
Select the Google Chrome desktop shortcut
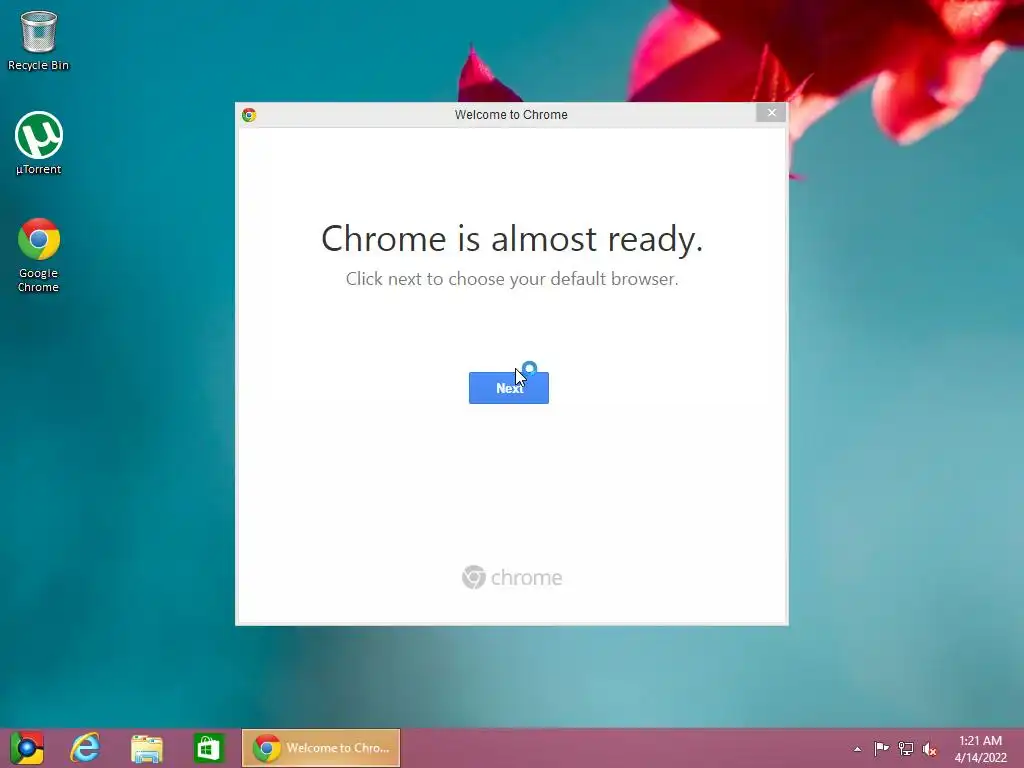click(x=39, y=256)
